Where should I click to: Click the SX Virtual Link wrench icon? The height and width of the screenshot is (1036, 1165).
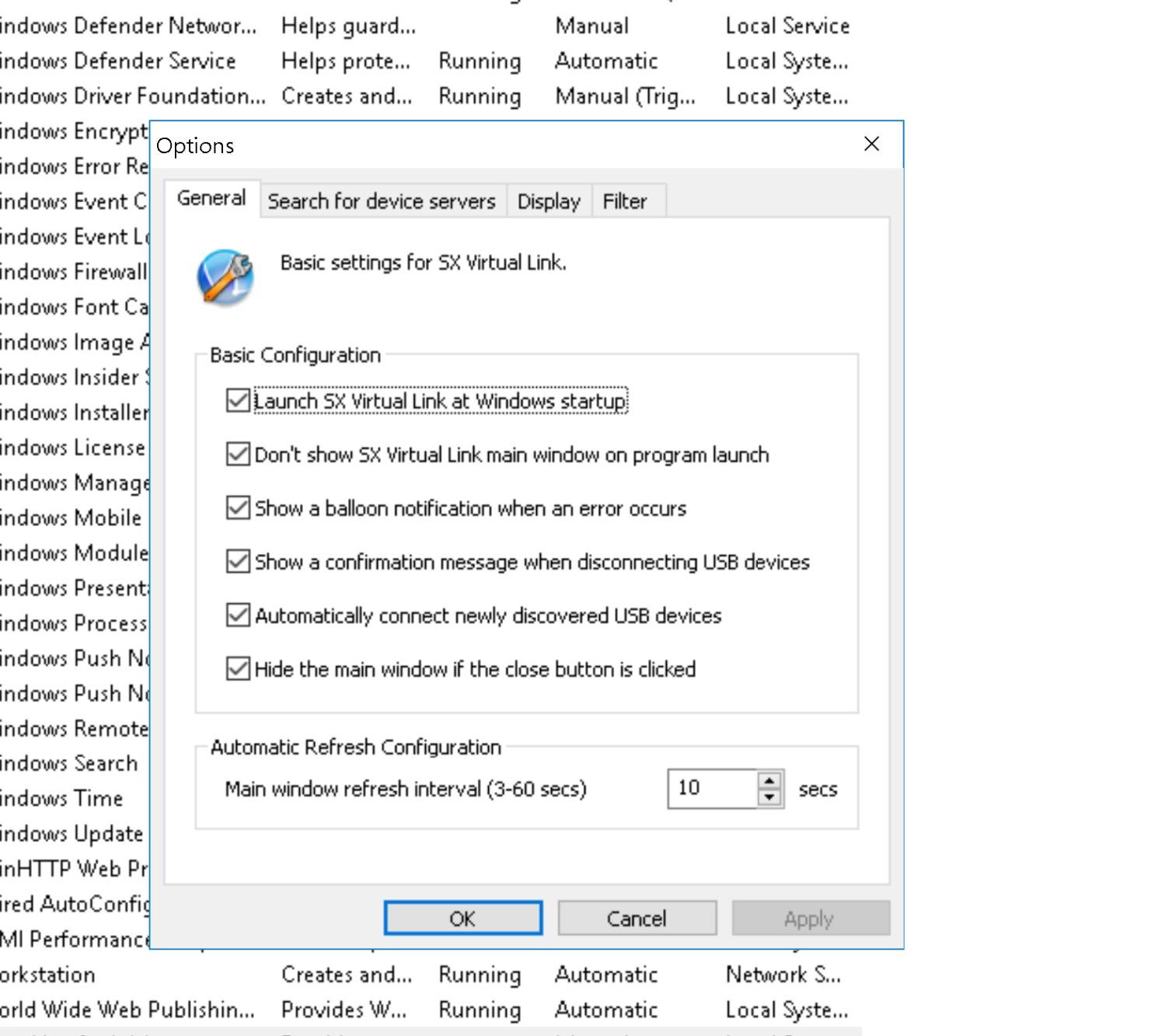(225, 277)
